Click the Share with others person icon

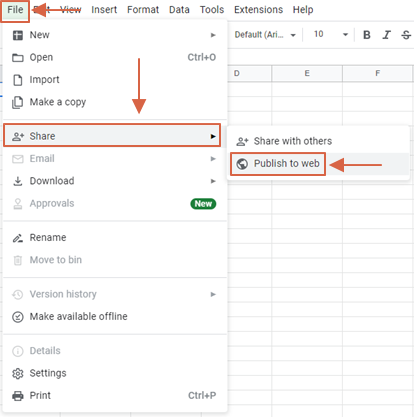[242, 141]
